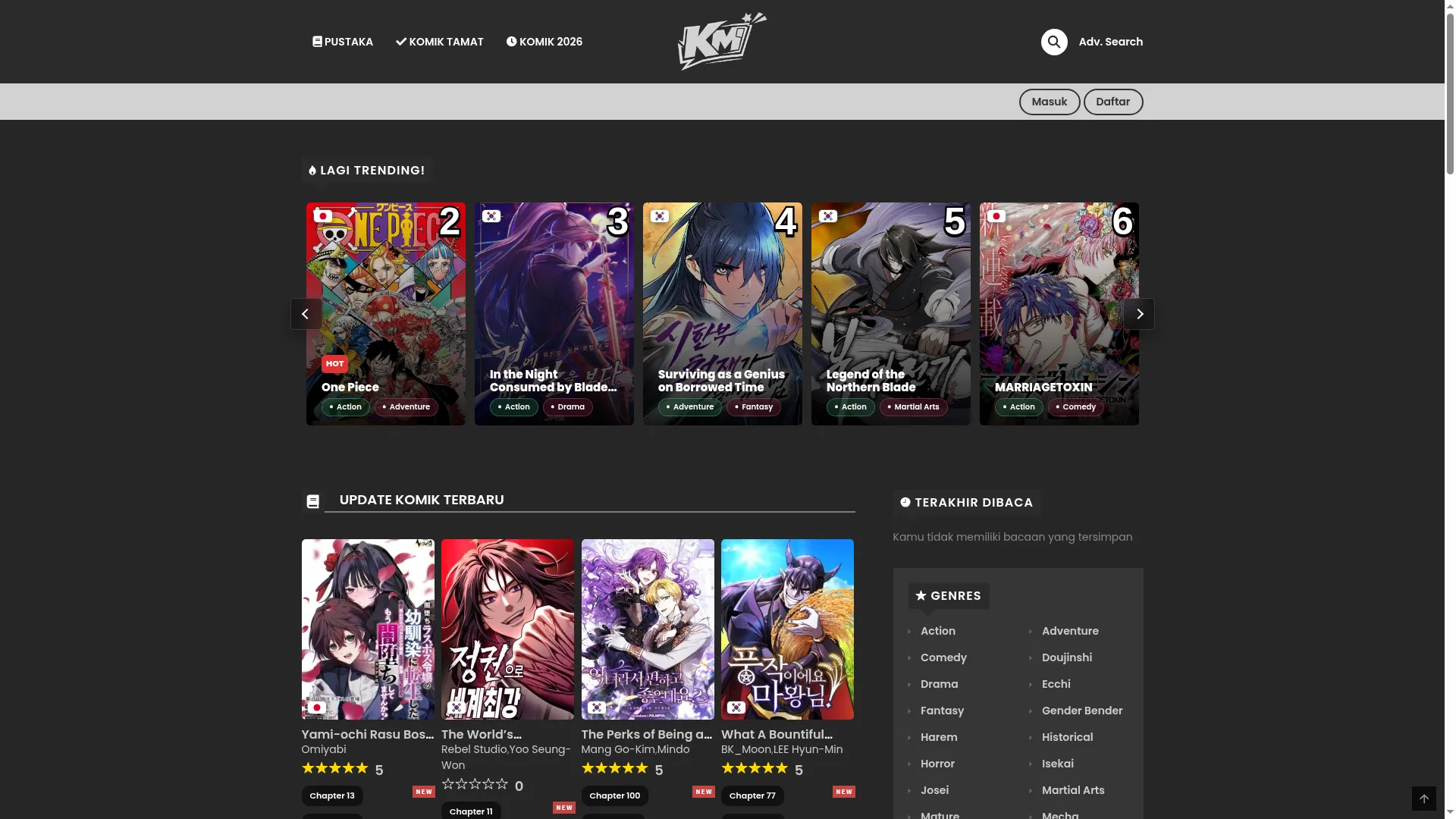The image size is (1456, 819).
Task: Click the 'Omiyabi' author text
Action: coord(324,749)
